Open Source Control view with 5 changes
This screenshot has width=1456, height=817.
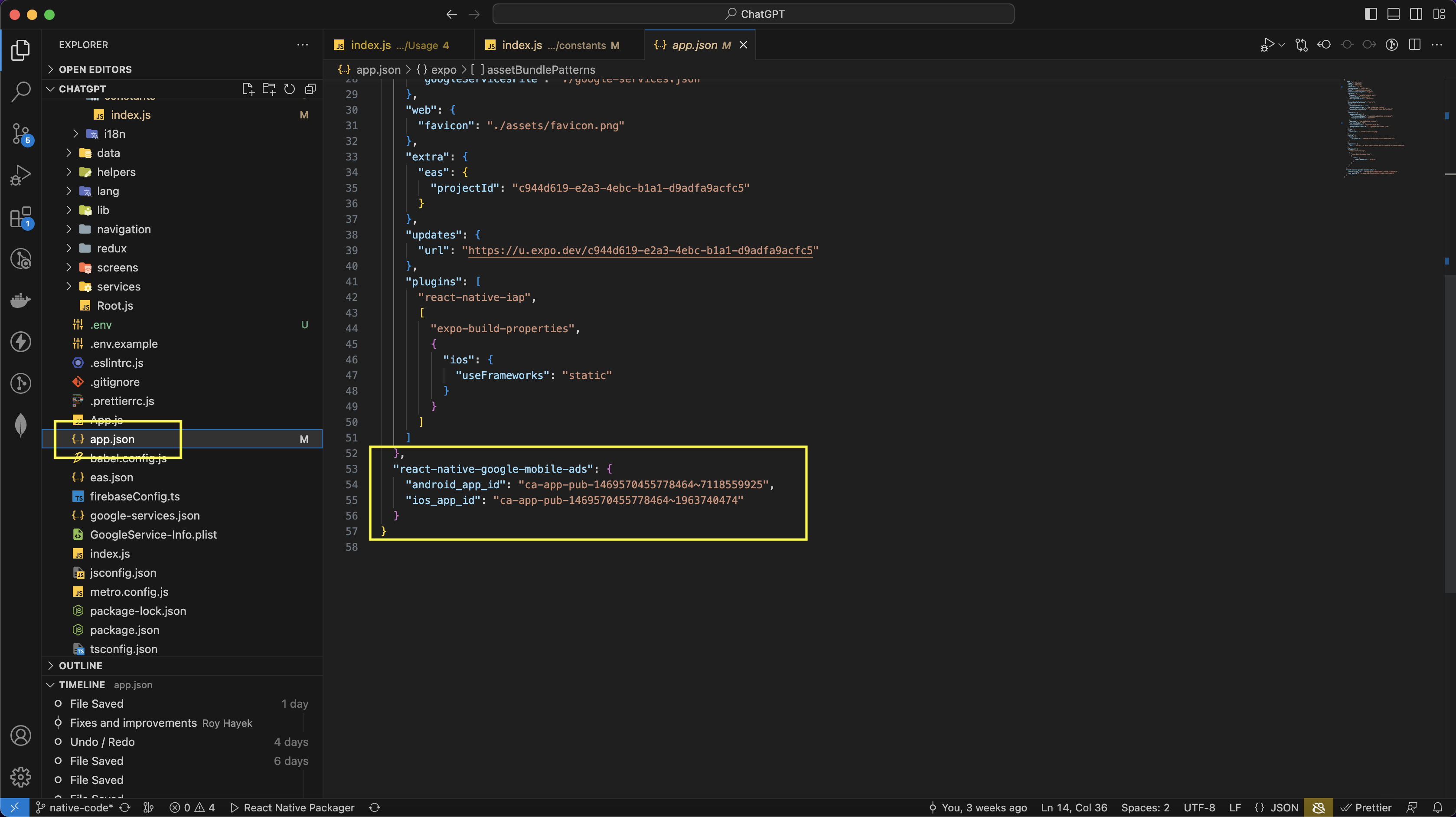coord(20,134)
